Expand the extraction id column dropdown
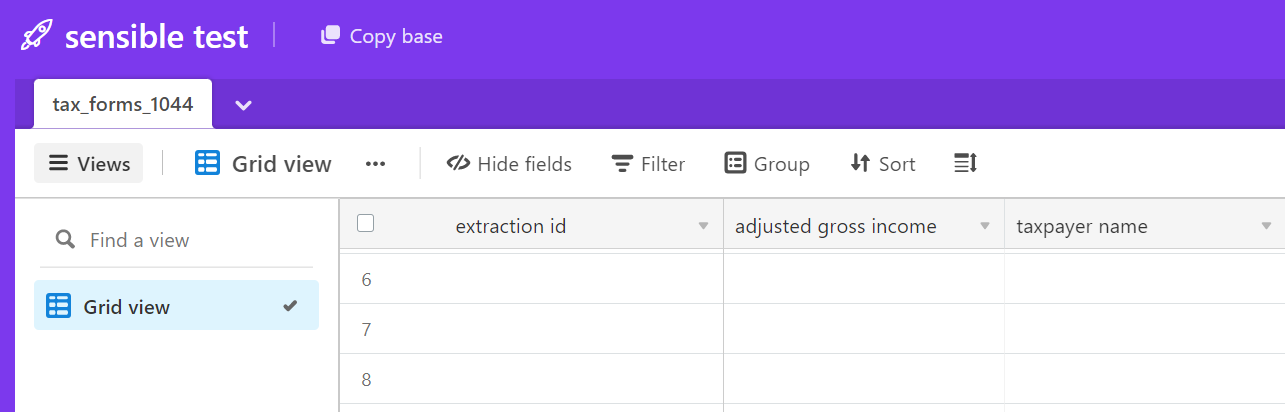1285x412 pixels. (x=703, y=226)
